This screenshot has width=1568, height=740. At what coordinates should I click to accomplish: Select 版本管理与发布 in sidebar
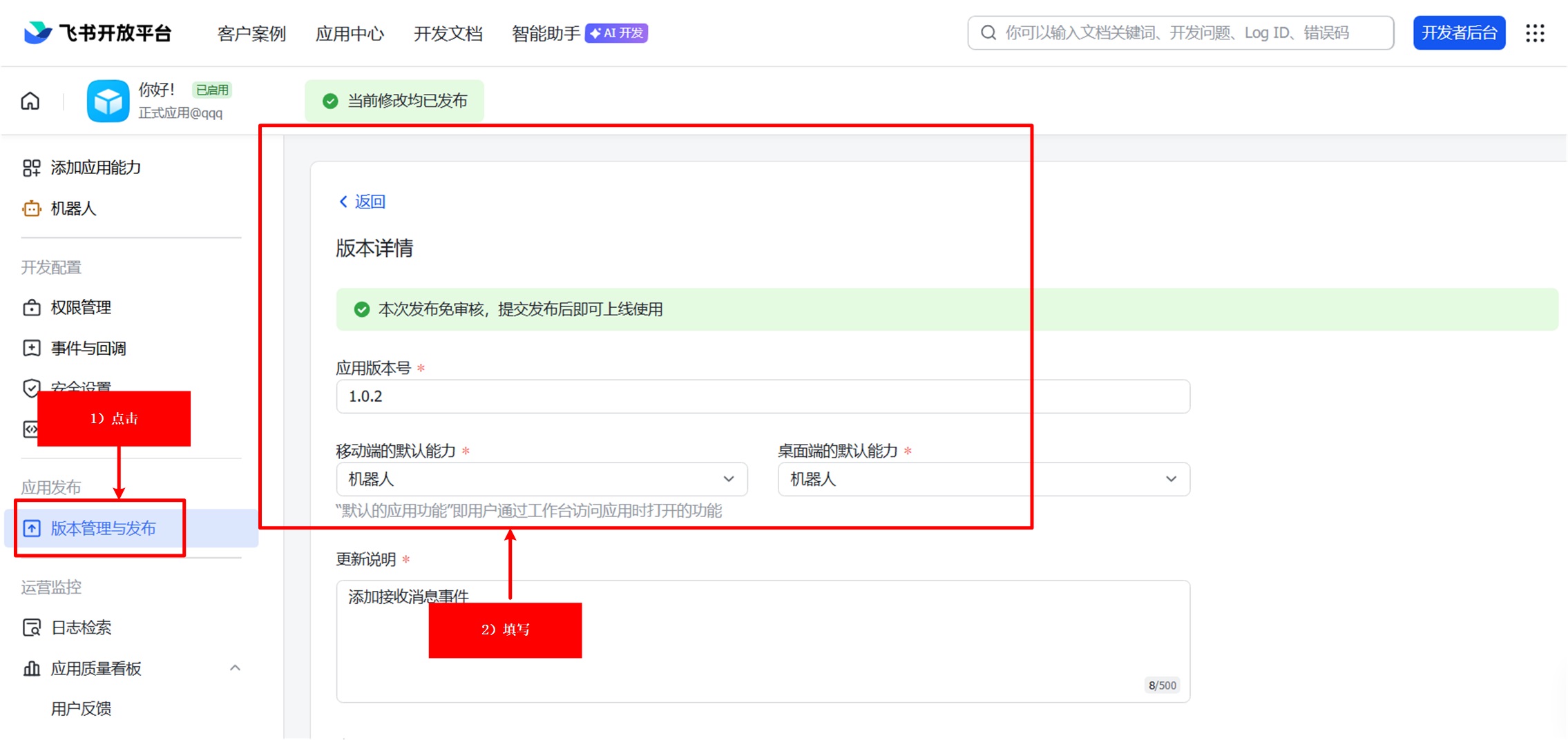104,529
